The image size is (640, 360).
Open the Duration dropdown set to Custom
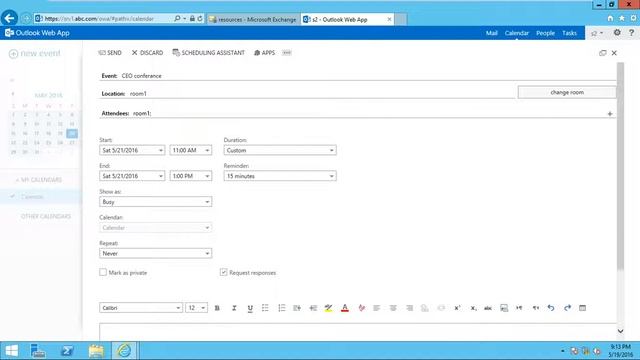(x=280, y=150)
